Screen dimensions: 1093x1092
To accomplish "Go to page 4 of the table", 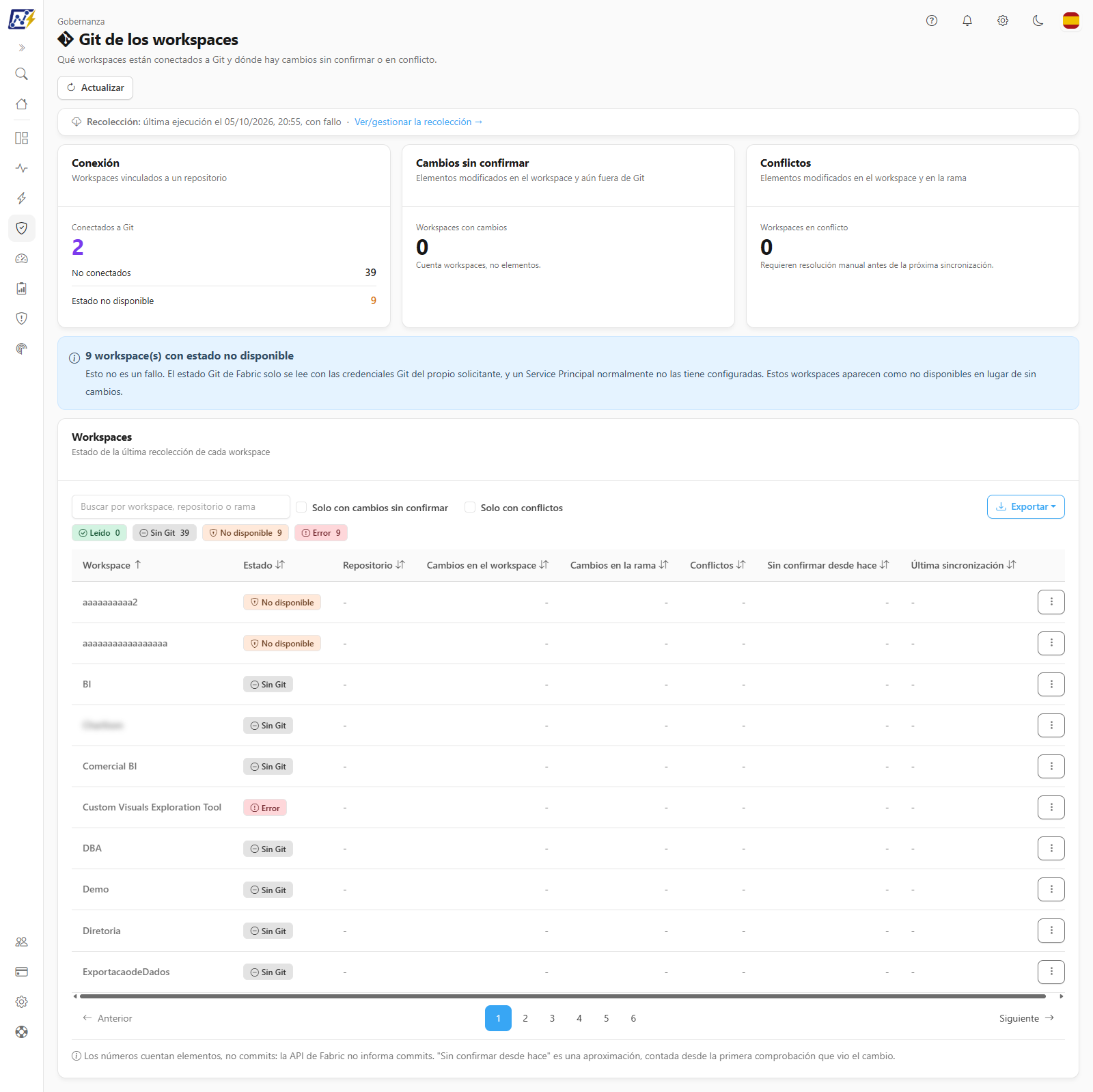I will point(579,1018).
